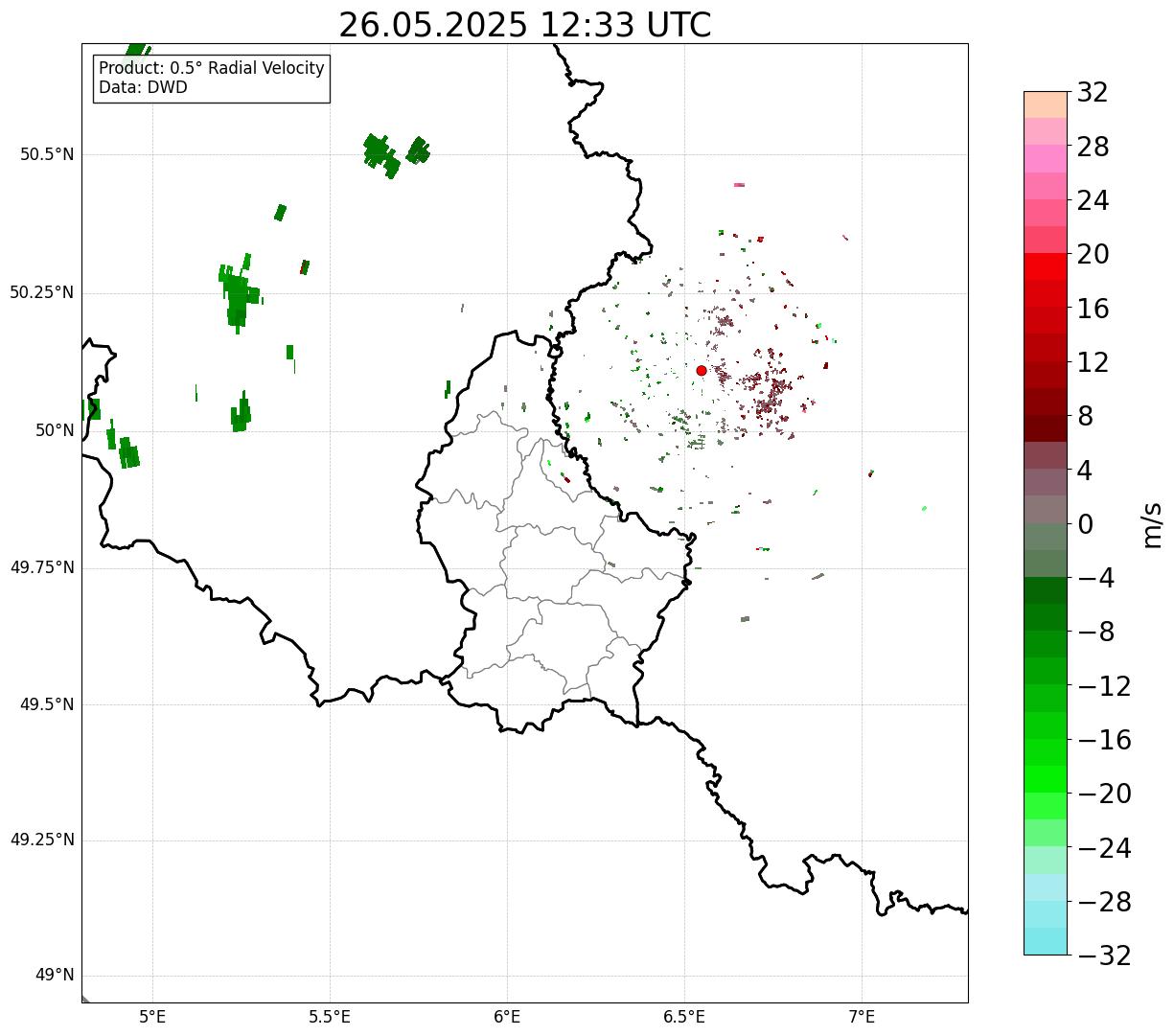Click the 49.5°N latitude label
1174x1036 pixels.
click(47, 704)
